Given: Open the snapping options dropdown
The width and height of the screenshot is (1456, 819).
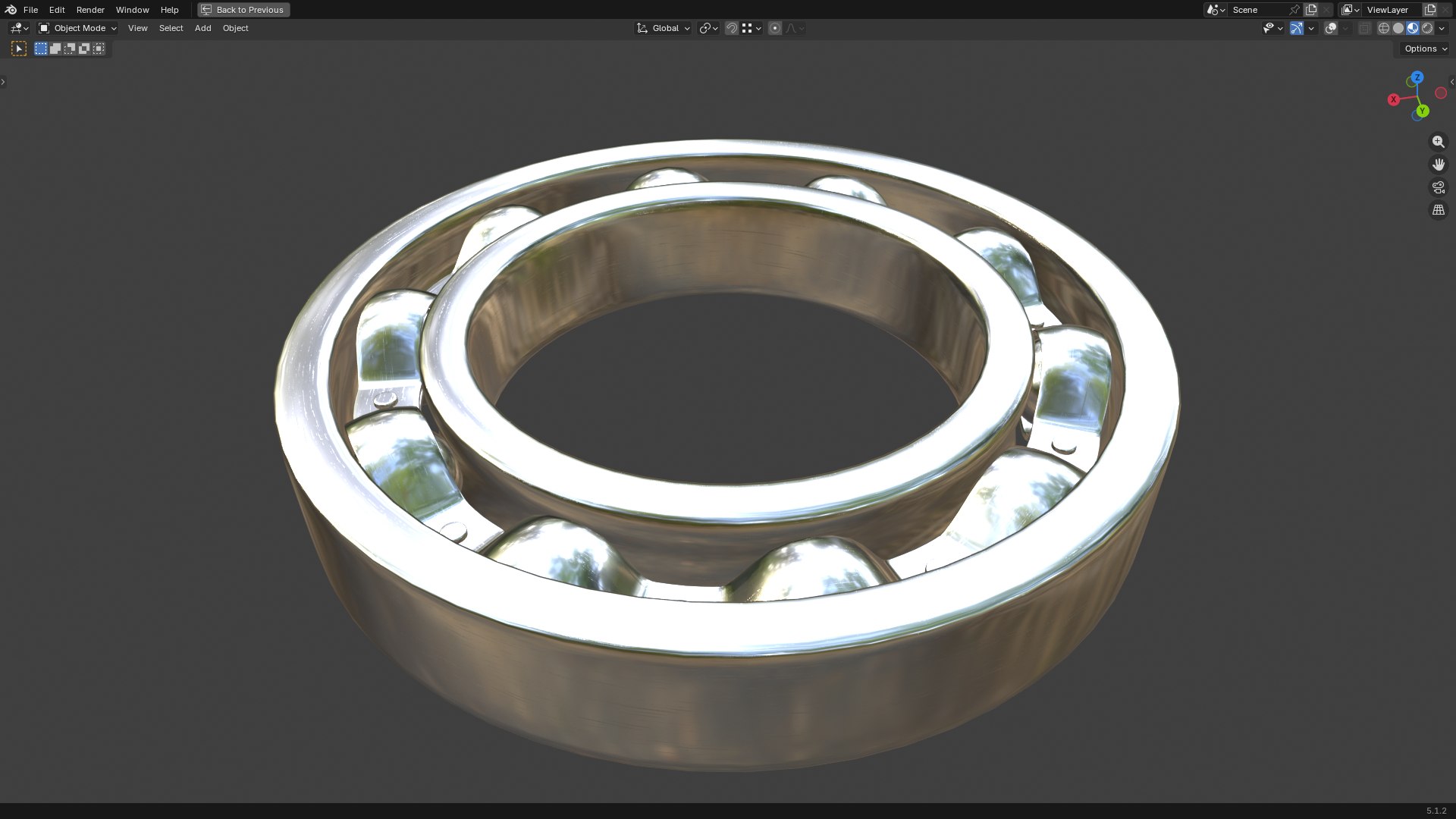Looking at the screenshot, I should (752, 28).
